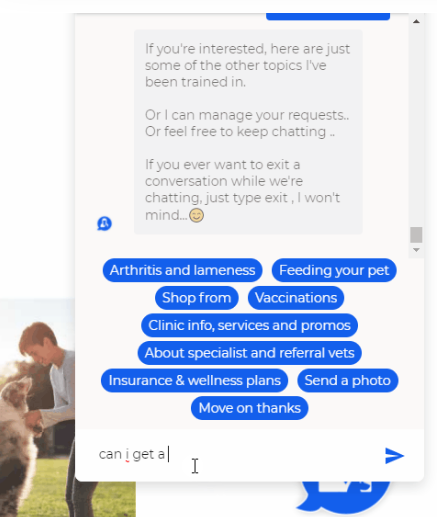
Task: Click the smiley emoji in message
Action: (x=196, y=215)
